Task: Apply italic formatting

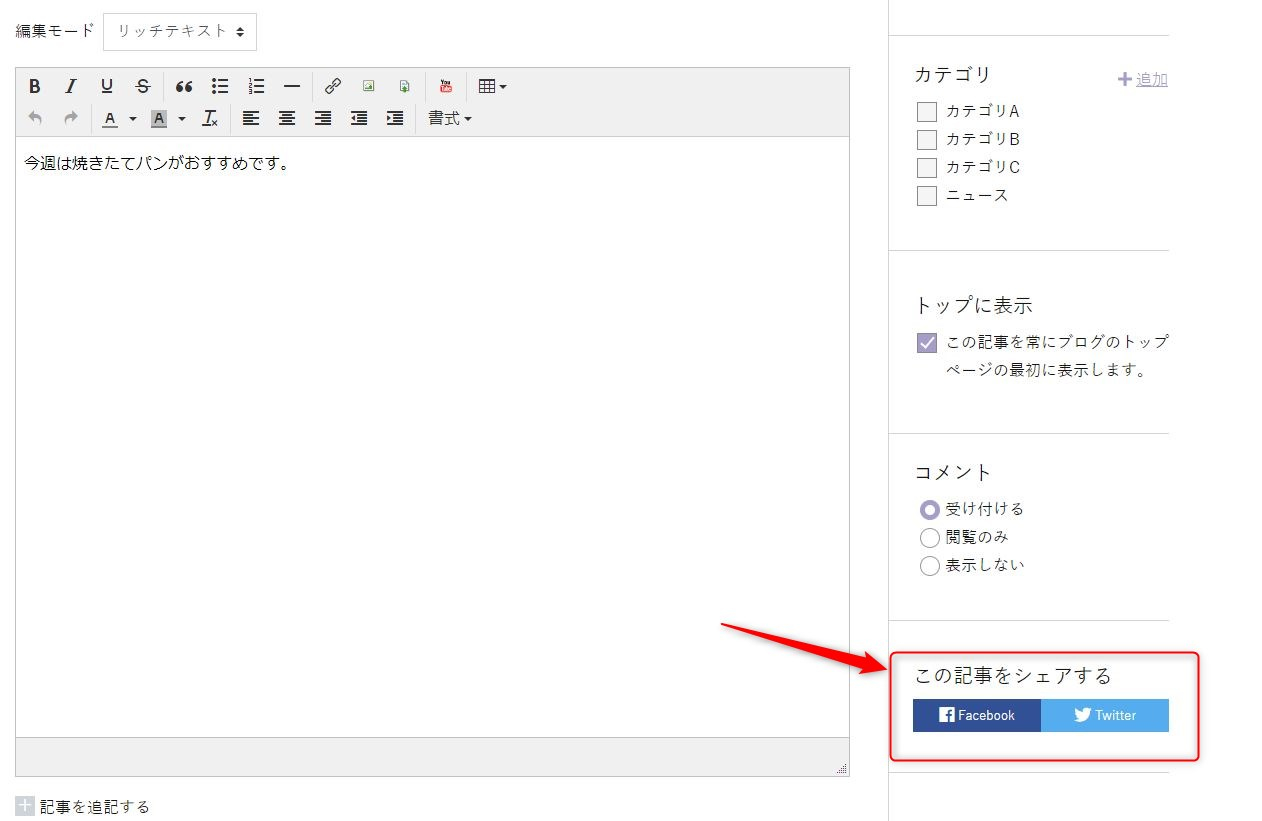Action: click(71, 86)
